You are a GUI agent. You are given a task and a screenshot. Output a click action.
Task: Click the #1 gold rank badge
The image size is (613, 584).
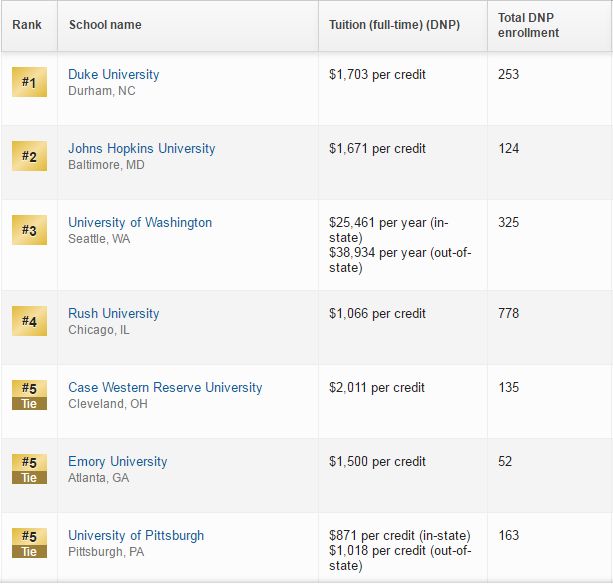pyautogui.click(x=29, y=82)
